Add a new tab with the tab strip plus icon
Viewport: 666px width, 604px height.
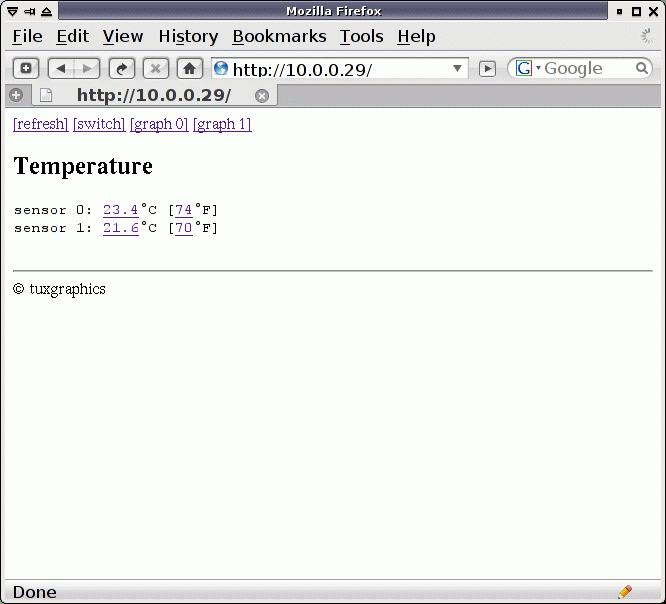coord(16,95)
